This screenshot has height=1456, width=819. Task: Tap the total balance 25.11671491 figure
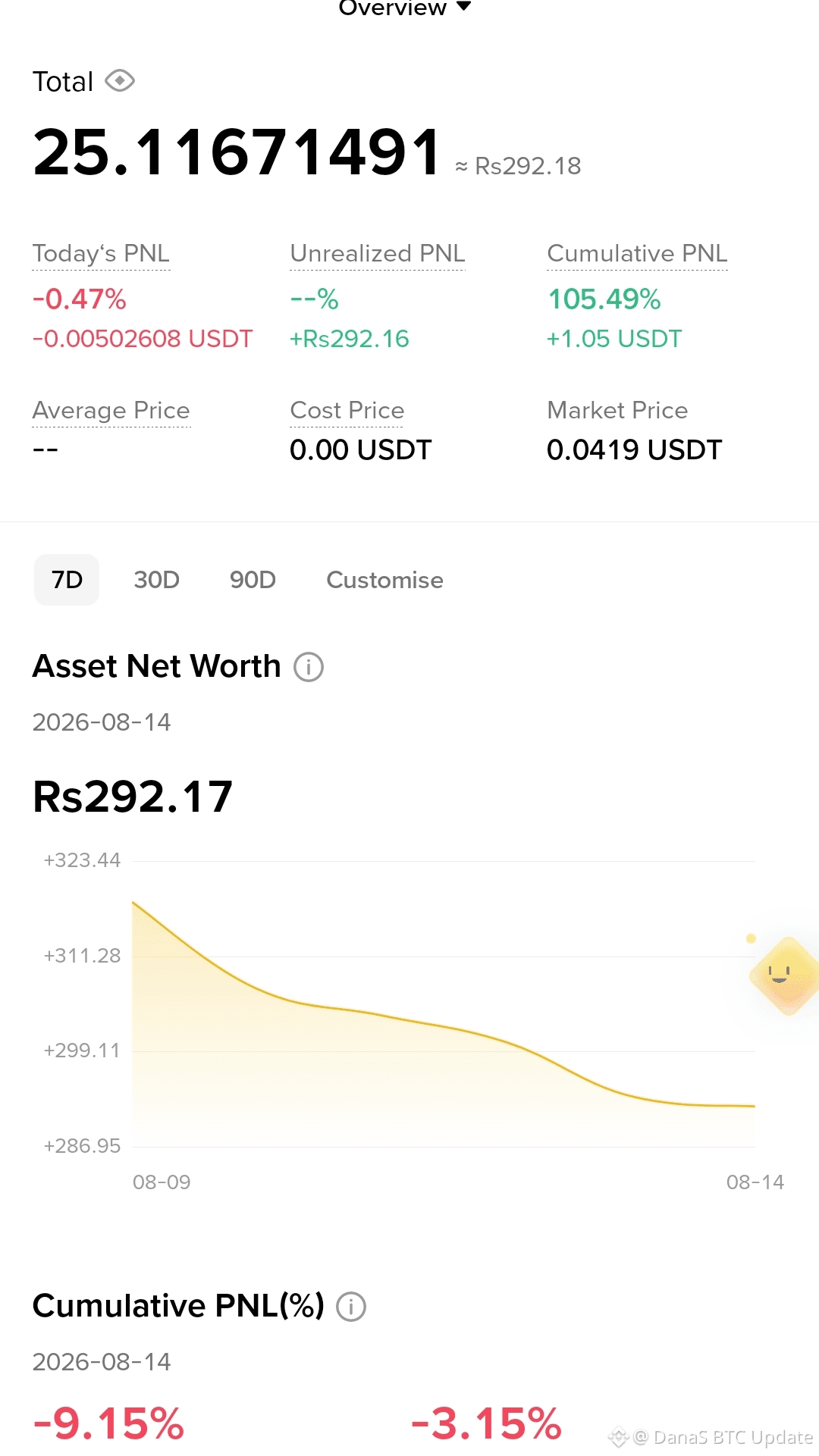(x=237, y=152)
